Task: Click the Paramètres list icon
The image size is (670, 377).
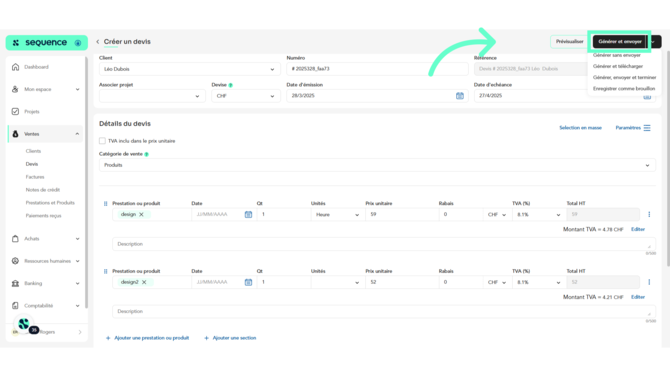Action: click(x=647, y=128)
